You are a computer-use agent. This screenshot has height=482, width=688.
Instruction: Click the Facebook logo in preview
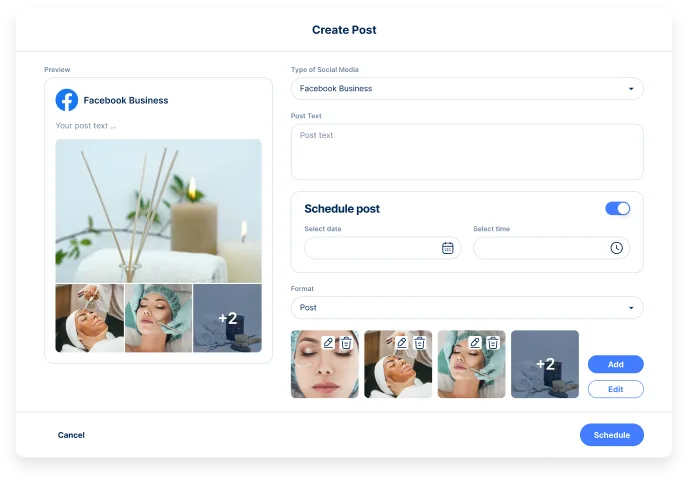coord(67,100)
